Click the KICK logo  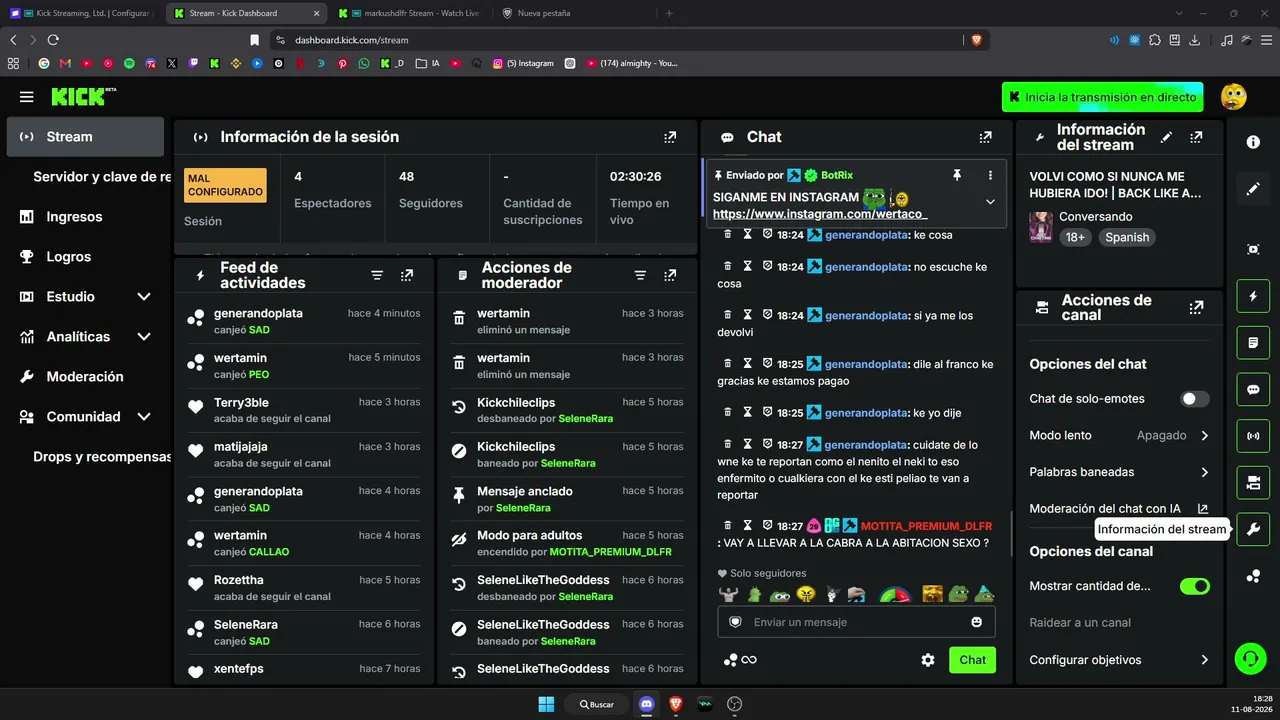(x=84, y=97)
